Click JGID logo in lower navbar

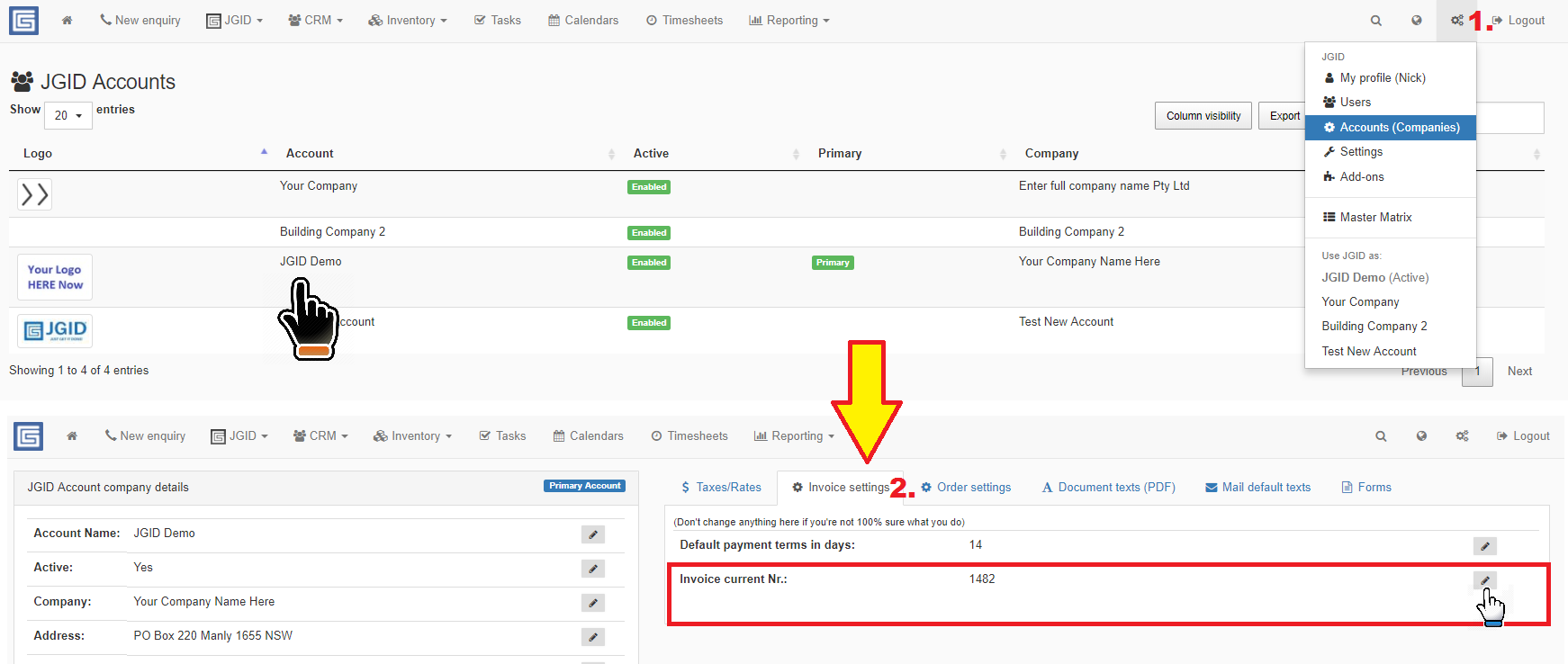pos(29,435)
